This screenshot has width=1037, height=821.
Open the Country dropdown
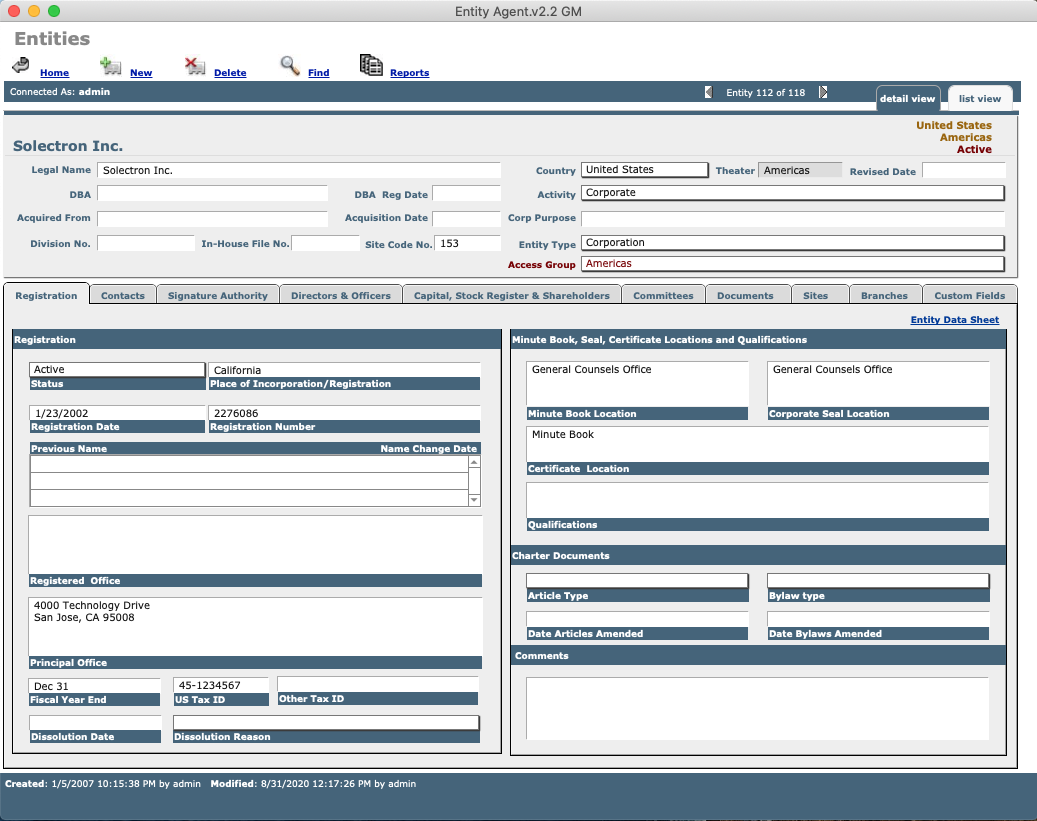click(x=645, y=170)
